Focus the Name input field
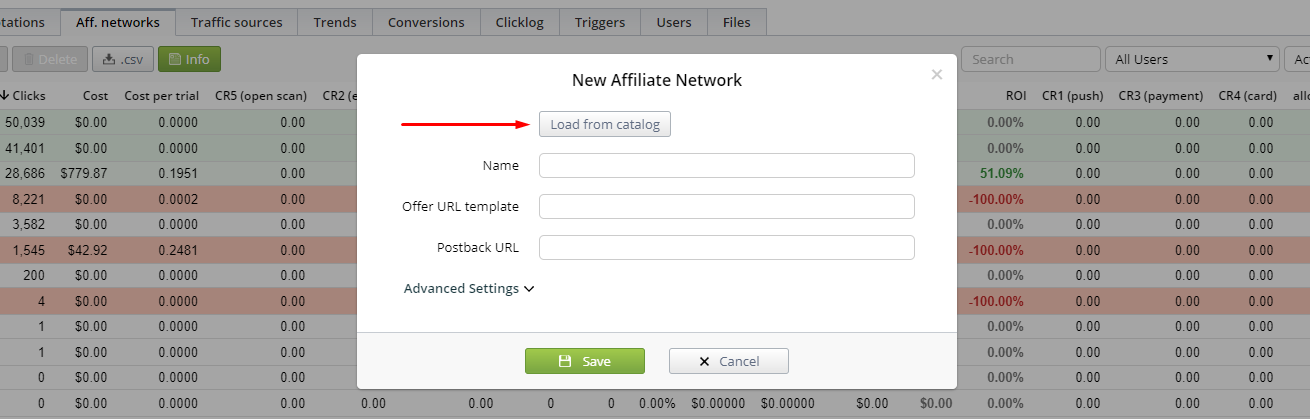The height and width of the screenshot is (419, 1310). 727,165
